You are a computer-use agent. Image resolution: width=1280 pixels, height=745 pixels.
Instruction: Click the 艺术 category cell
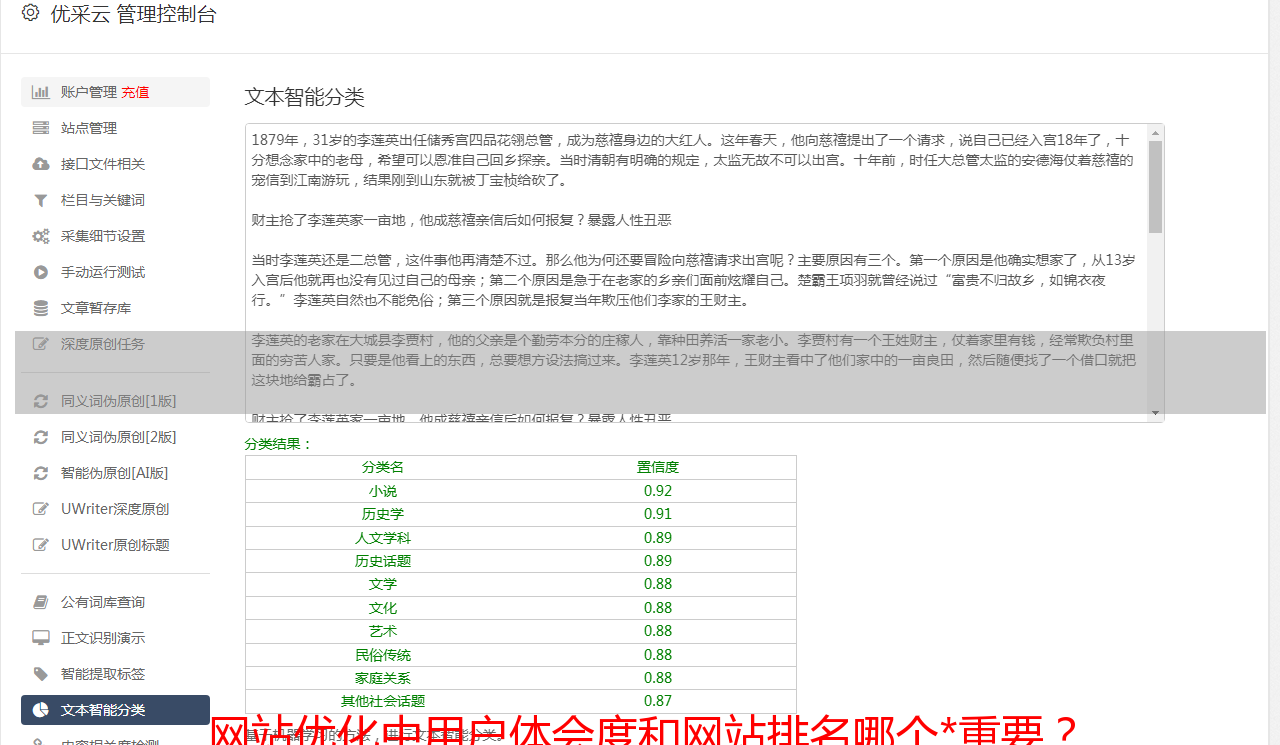(x=383, y=631)
